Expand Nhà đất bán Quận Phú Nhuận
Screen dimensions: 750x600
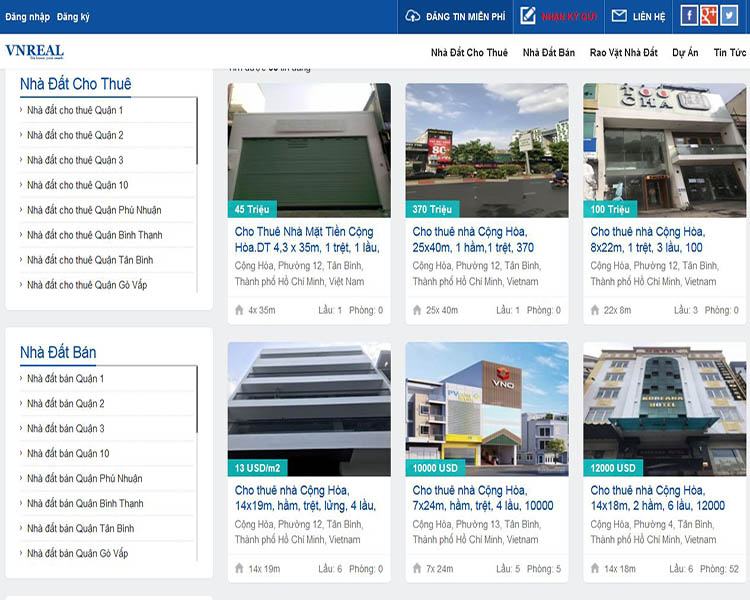[x=84, y=478]
